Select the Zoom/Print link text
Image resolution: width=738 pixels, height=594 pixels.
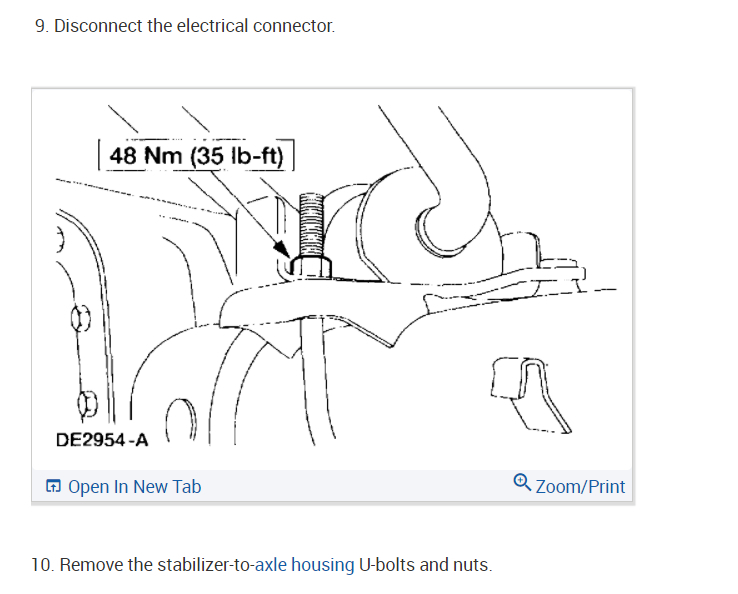tap(580, 487)
